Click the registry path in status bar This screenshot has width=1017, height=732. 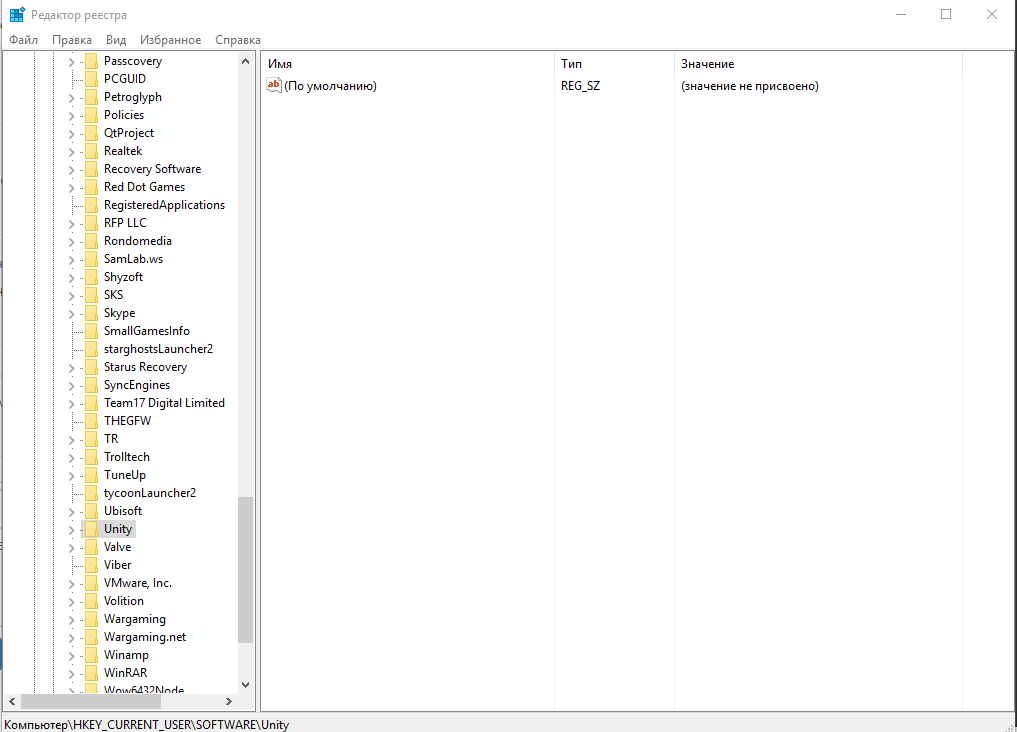tap(147, 724)
